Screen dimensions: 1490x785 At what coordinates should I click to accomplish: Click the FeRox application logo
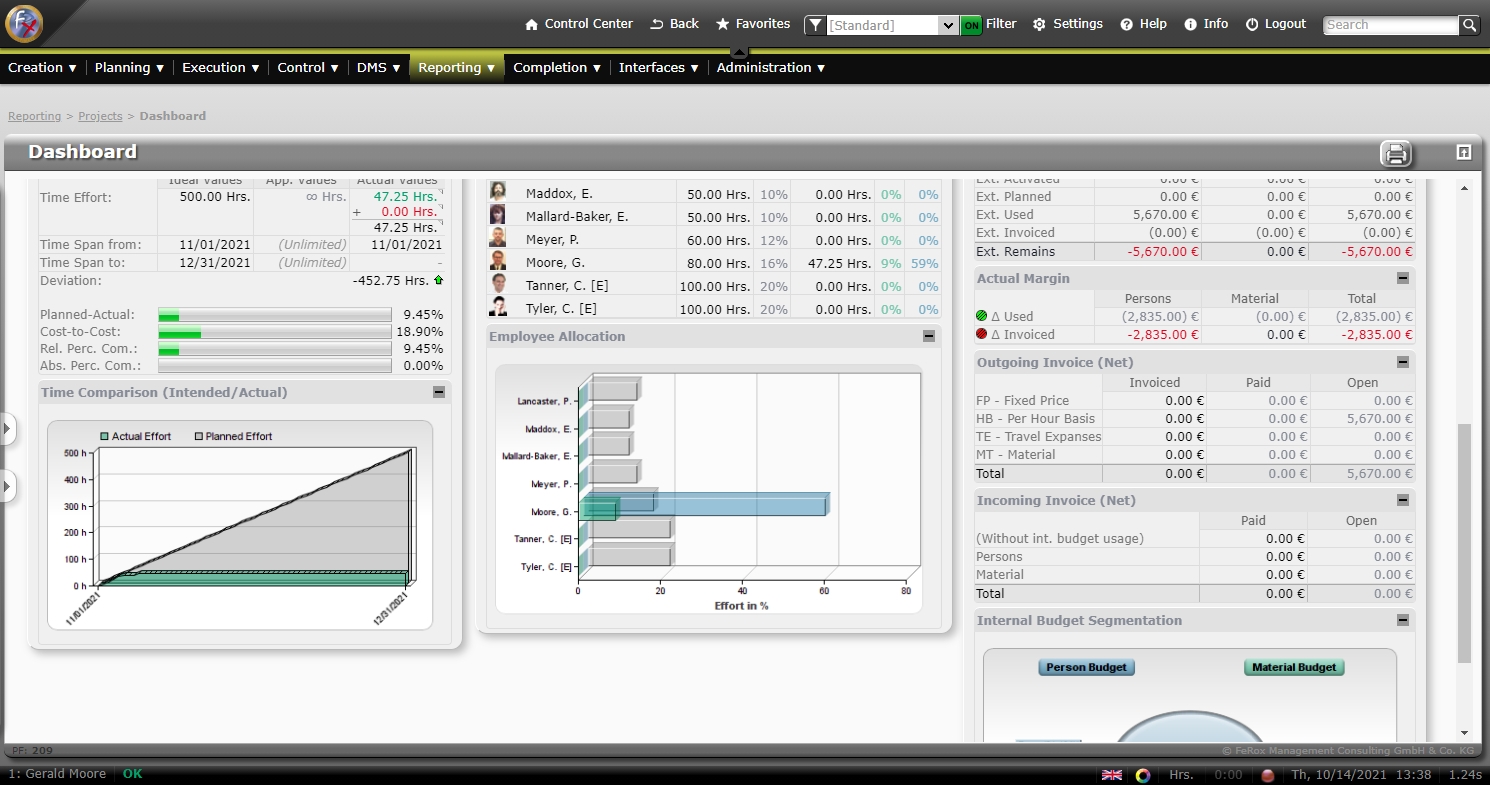[24, 24]
